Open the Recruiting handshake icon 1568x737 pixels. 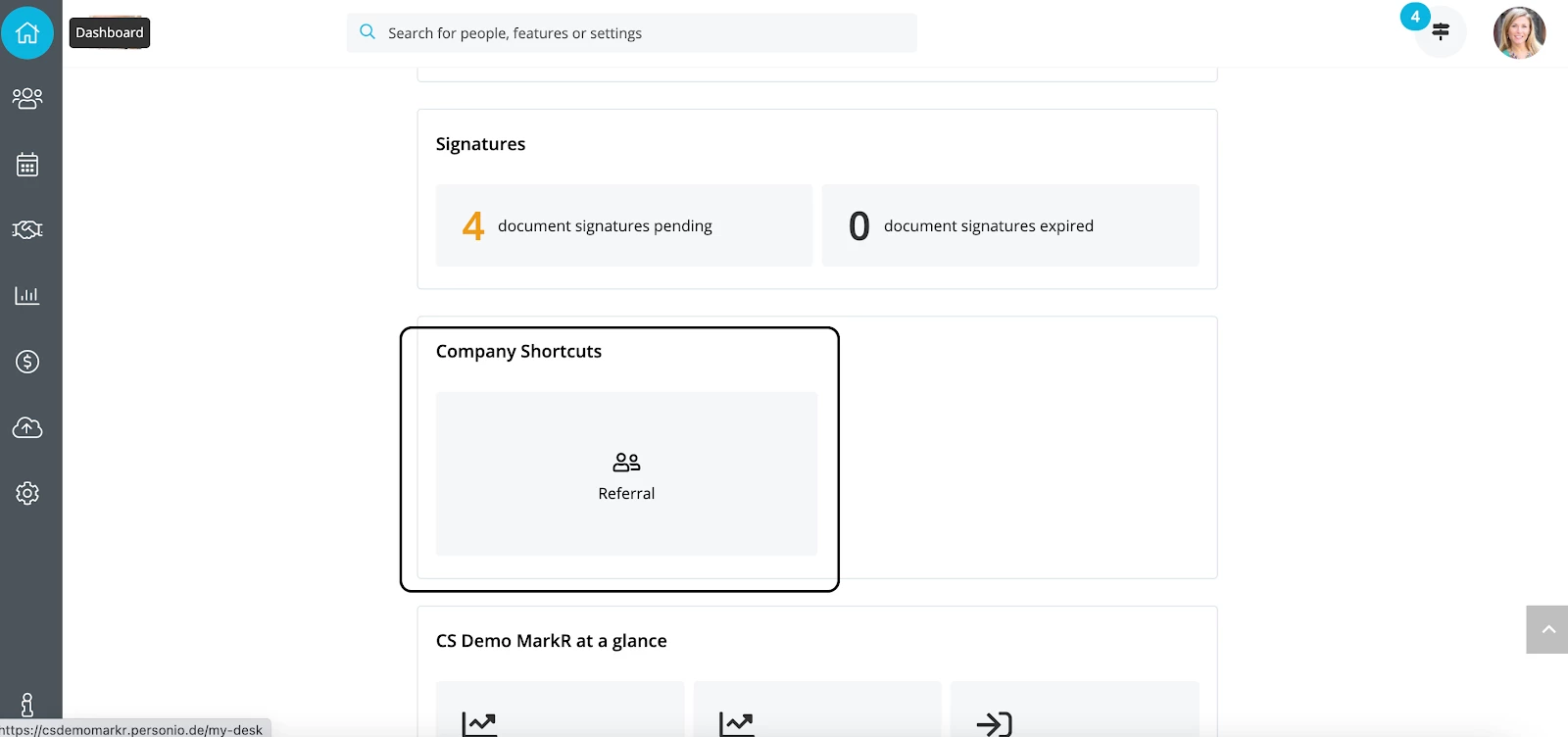click(27, 229)
